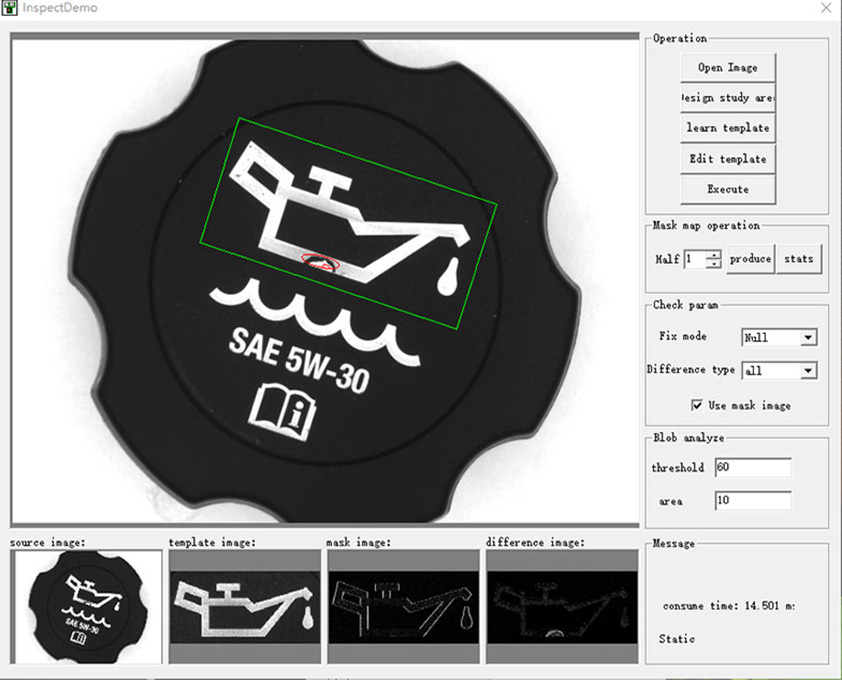Image resolution: width=842 pixels, height=680 pixels.
Task: Decrease Half value with down arrow
Action: (713, 264)
